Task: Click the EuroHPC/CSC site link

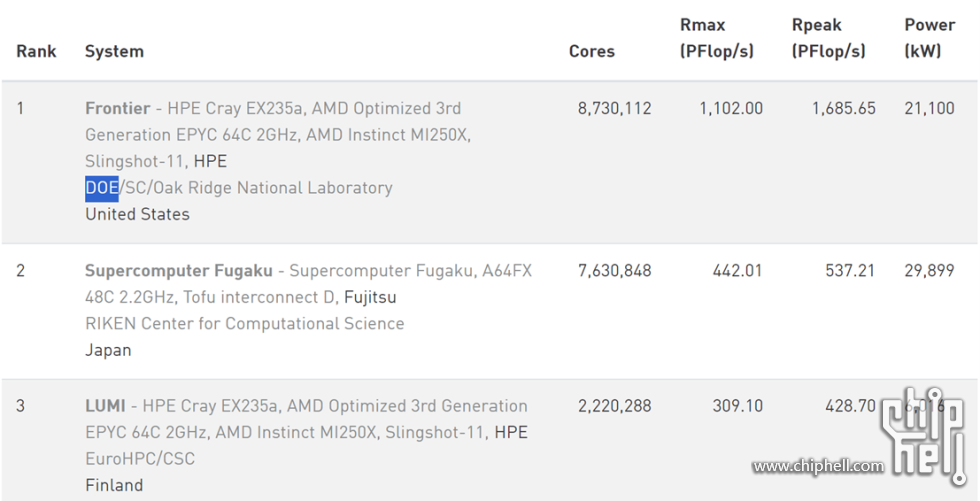Action: point(140,459)
